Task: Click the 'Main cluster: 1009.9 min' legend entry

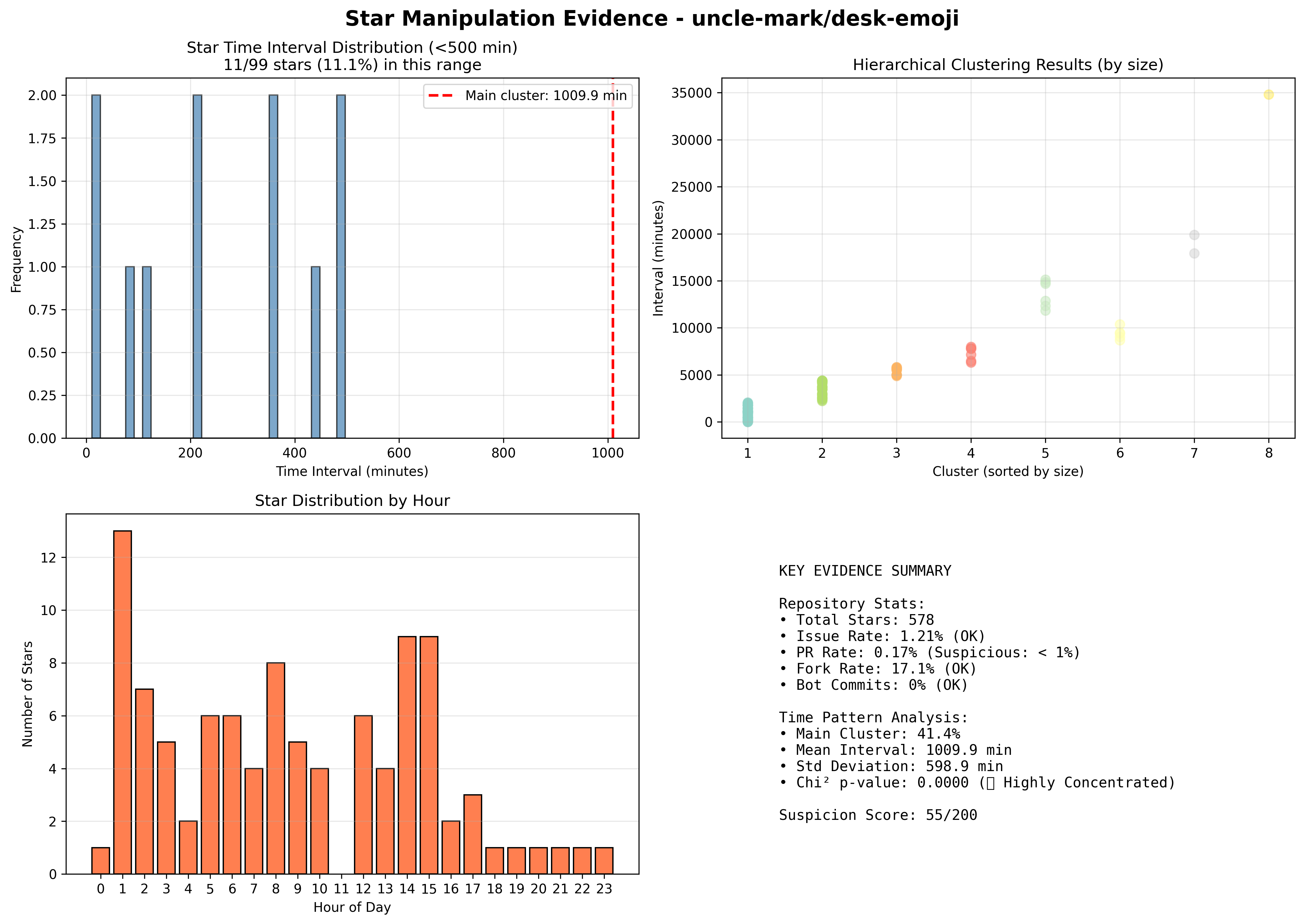Action: 528,96
